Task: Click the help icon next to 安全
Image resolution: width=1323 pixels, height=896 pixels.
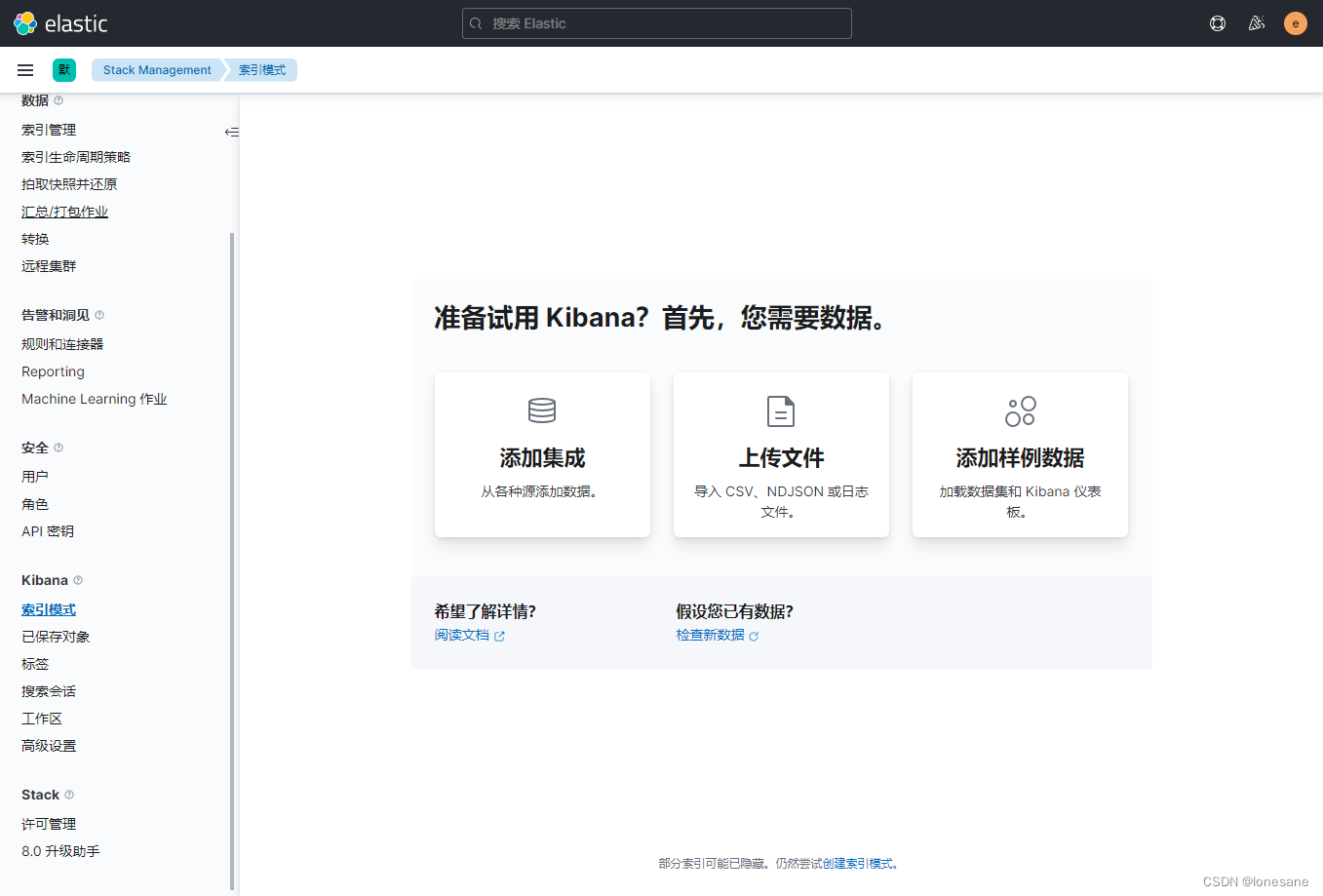Action: click(x=58, y=448)
